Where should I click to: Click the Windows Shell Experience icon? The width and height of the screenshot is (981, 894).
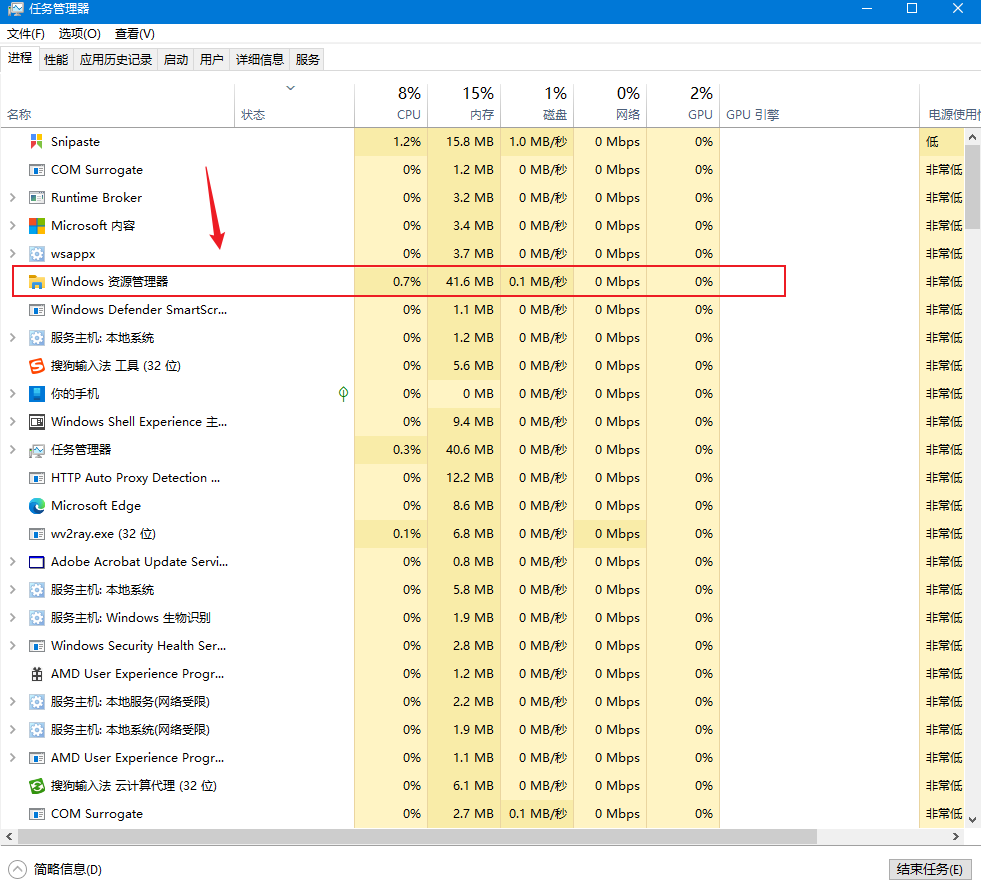[x=37, y=422]
